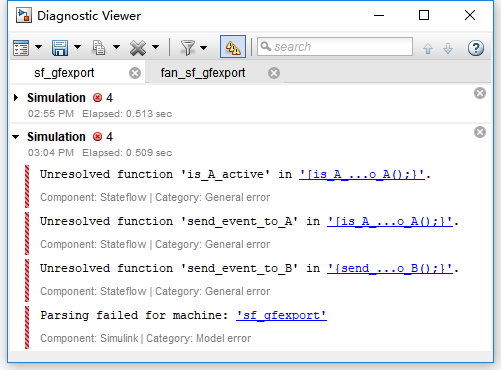This screenshot has height=370, width=501.
Task: Open link in 'is_A_active' unresolved function error
Action: [x=362, y=174]
